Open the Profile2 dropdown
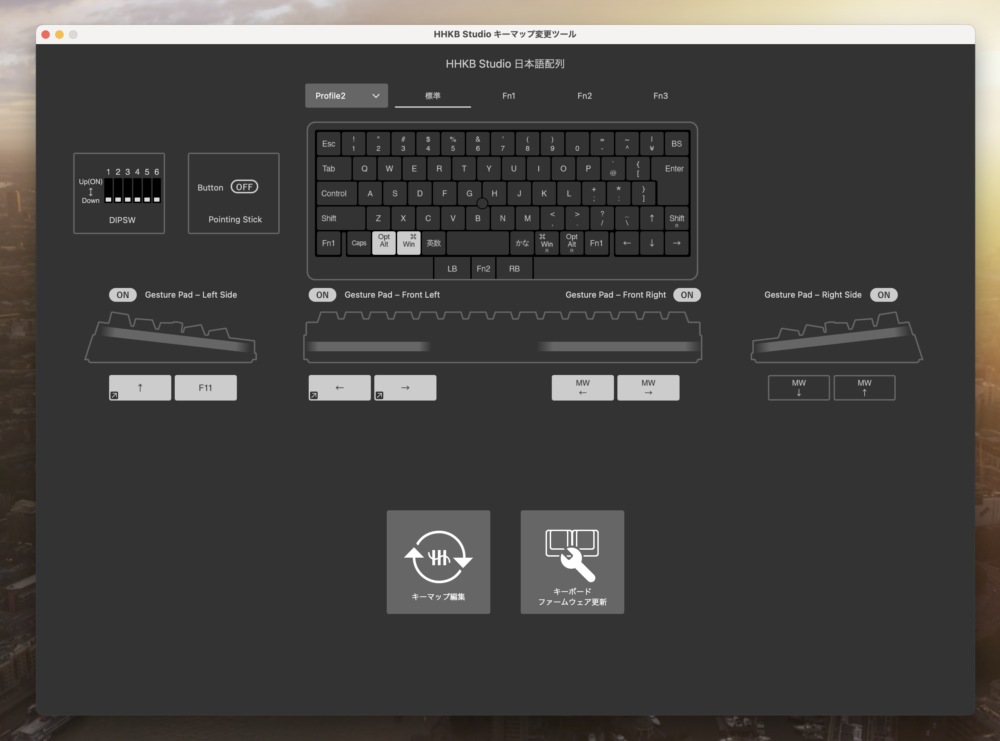The image size is (1000, 741). (x=346, y=96)
